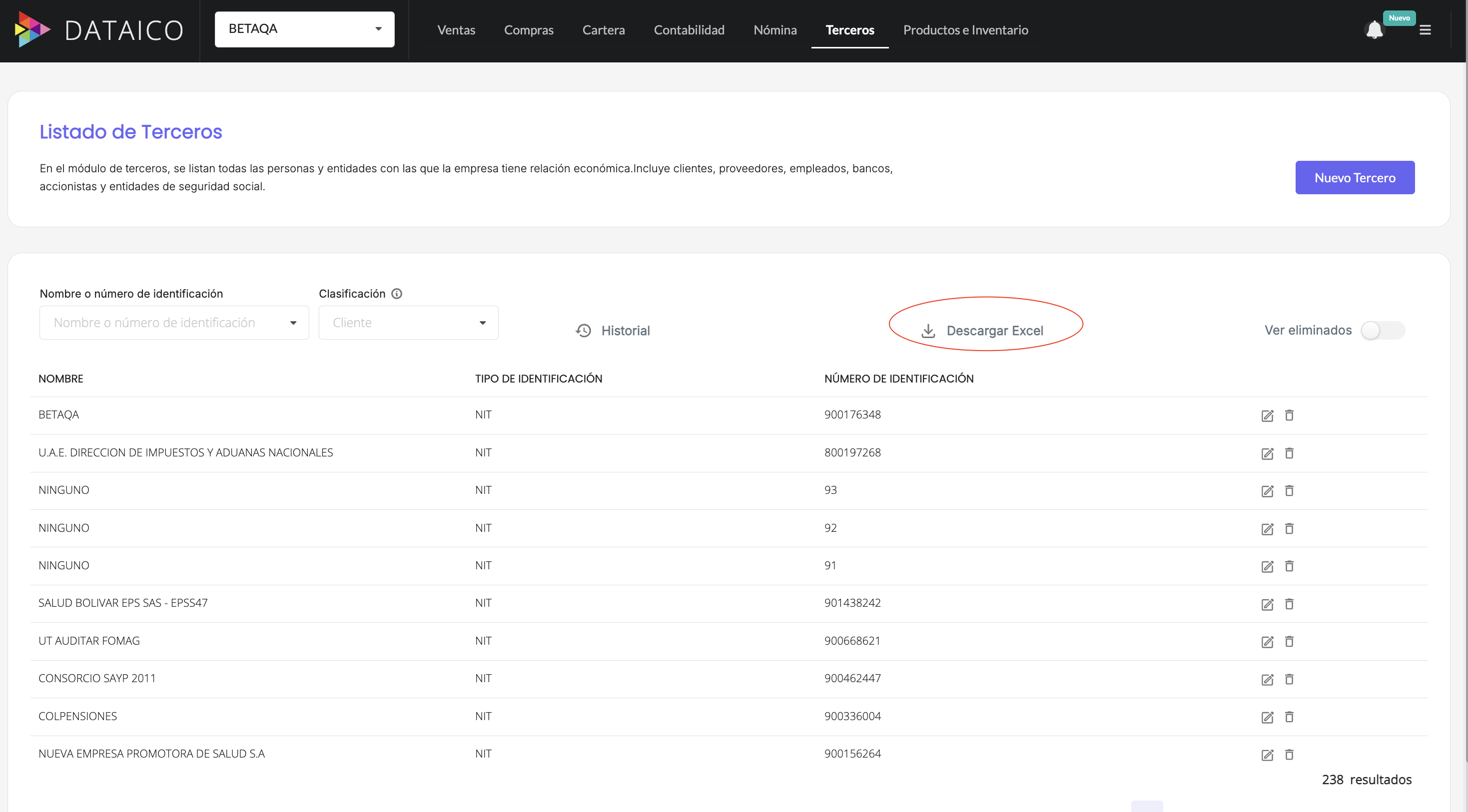The height and width of the screenshot is (812, 1468).
Task: Delete the NINGUNO row numbered 91
Action: click(x=1289, y=566)
